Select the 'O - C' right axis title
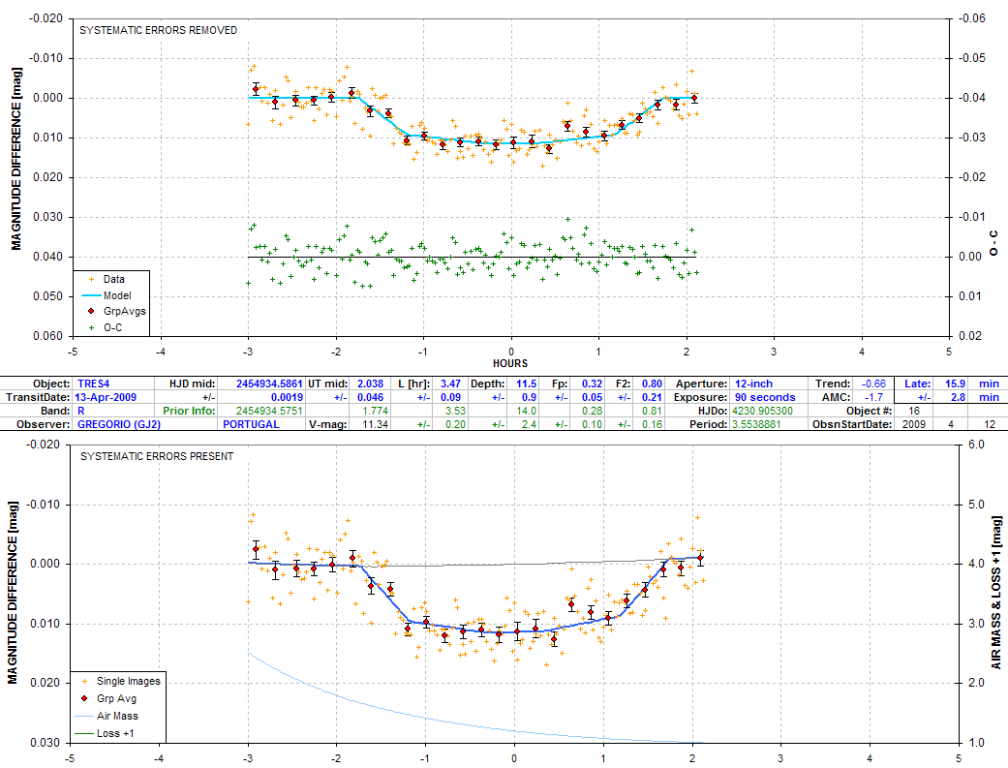The width and height of the screenshot is (1008, 768). [994, 244]
